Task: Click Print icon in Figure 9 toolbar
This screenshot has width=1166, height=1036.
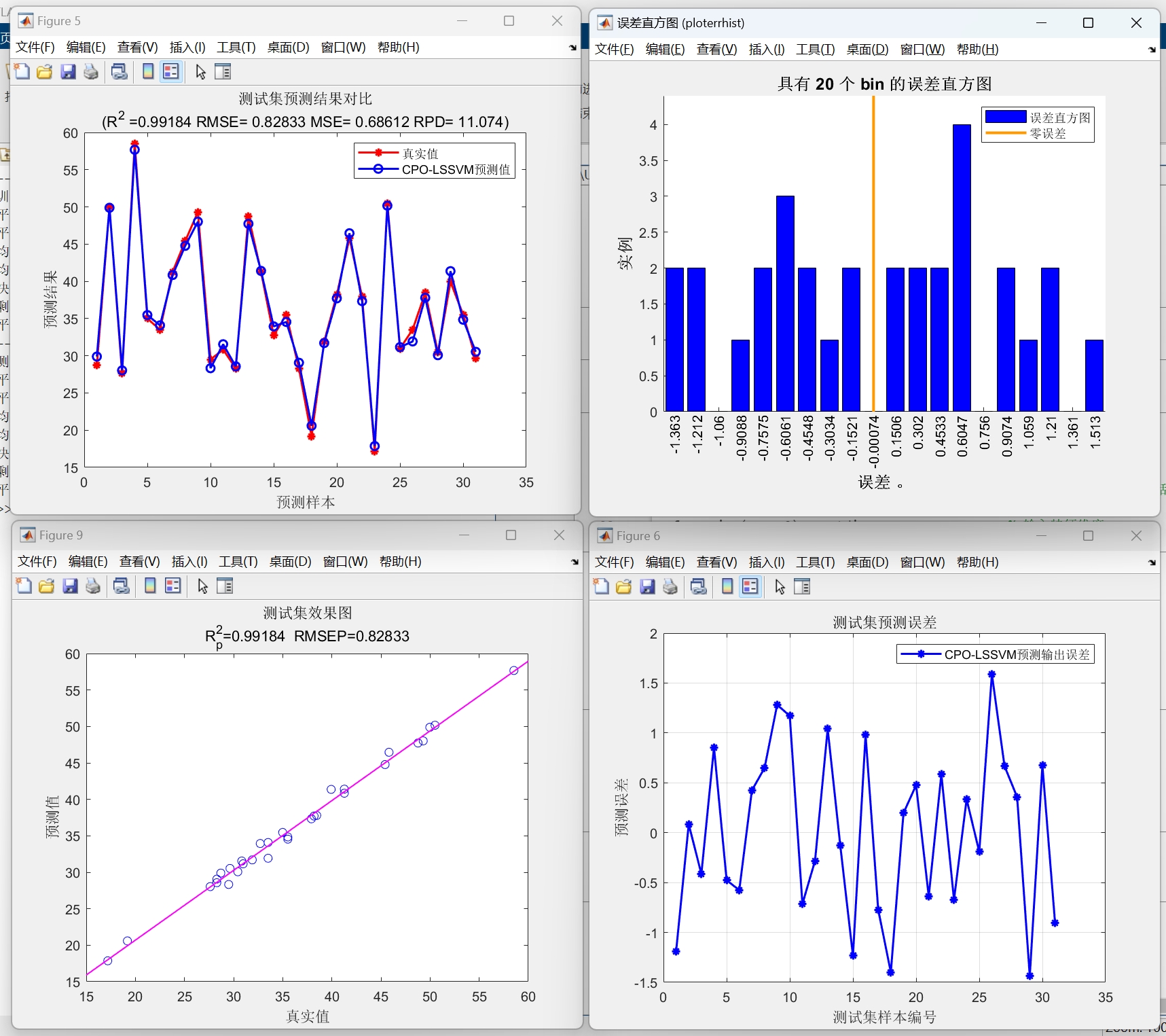Action: 93,586
